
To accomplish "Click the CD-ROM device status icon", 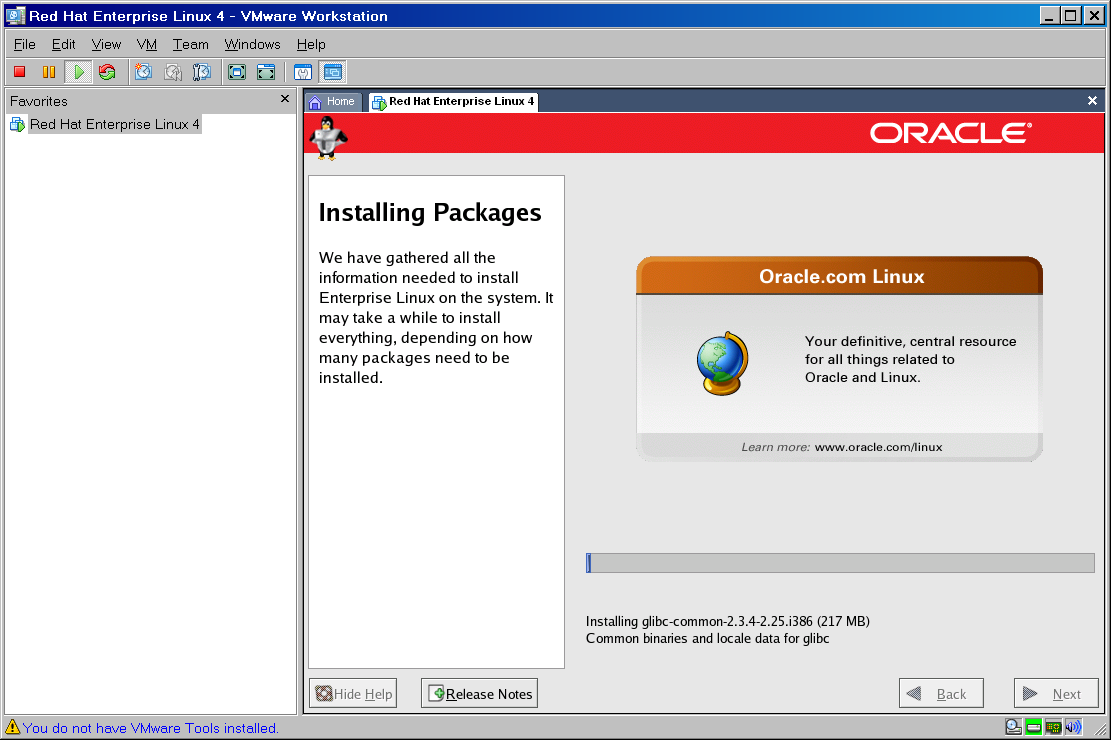I will (x=1014, y=727).
